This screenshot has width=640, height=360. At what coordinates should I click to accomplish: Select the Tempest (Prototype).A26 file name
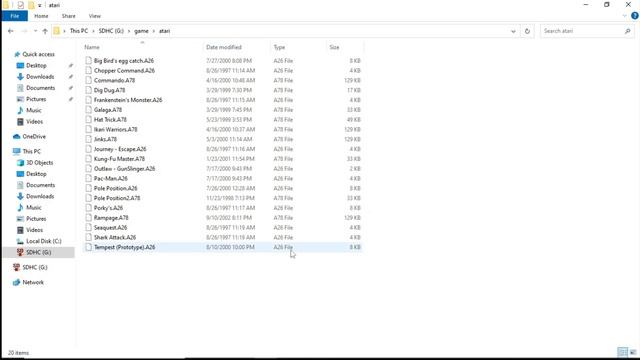(x=124, y=247)
